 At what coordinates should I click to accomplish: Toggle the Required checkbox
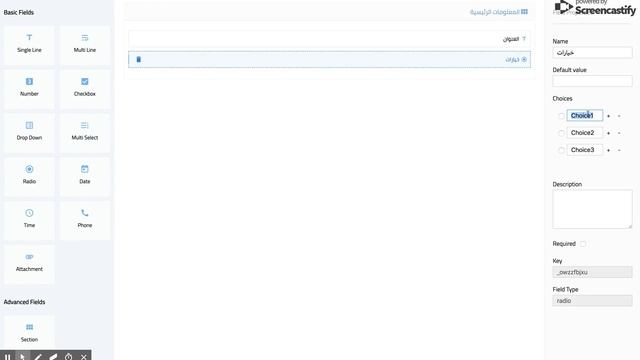tap(583, 244)
